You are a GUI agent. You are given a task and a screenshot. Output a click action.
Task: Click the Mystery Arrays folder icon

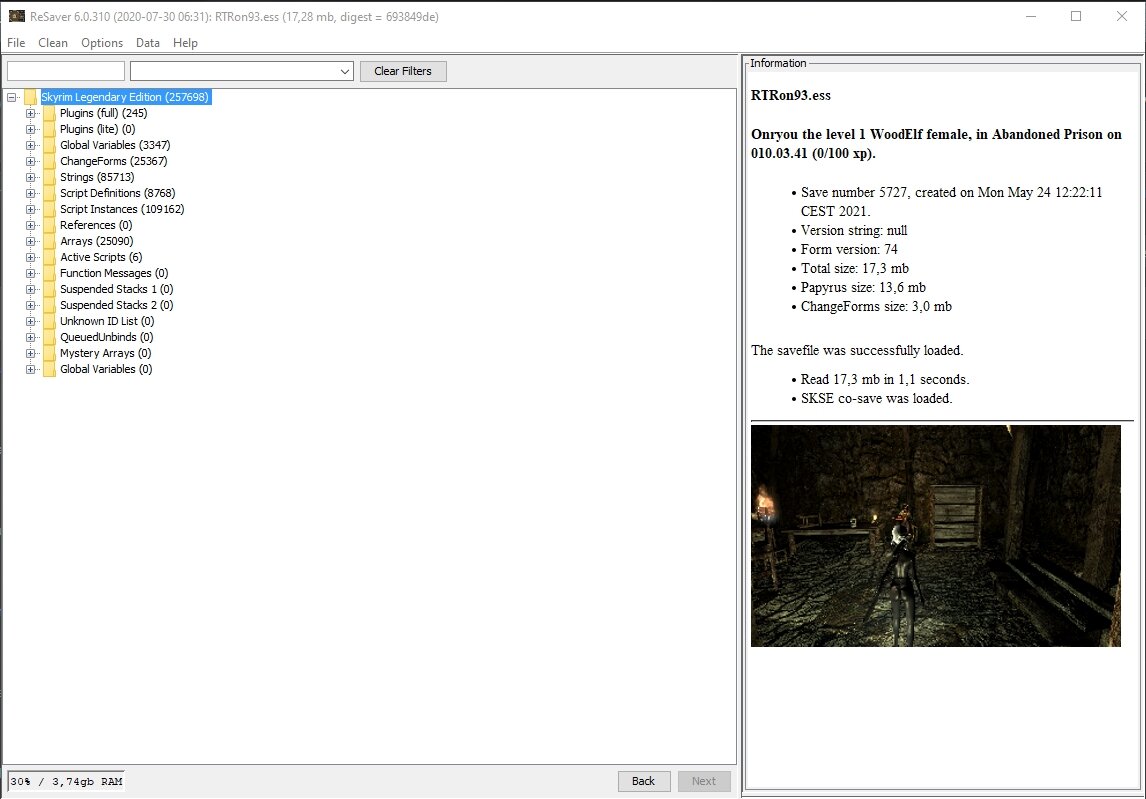[49, 354]
